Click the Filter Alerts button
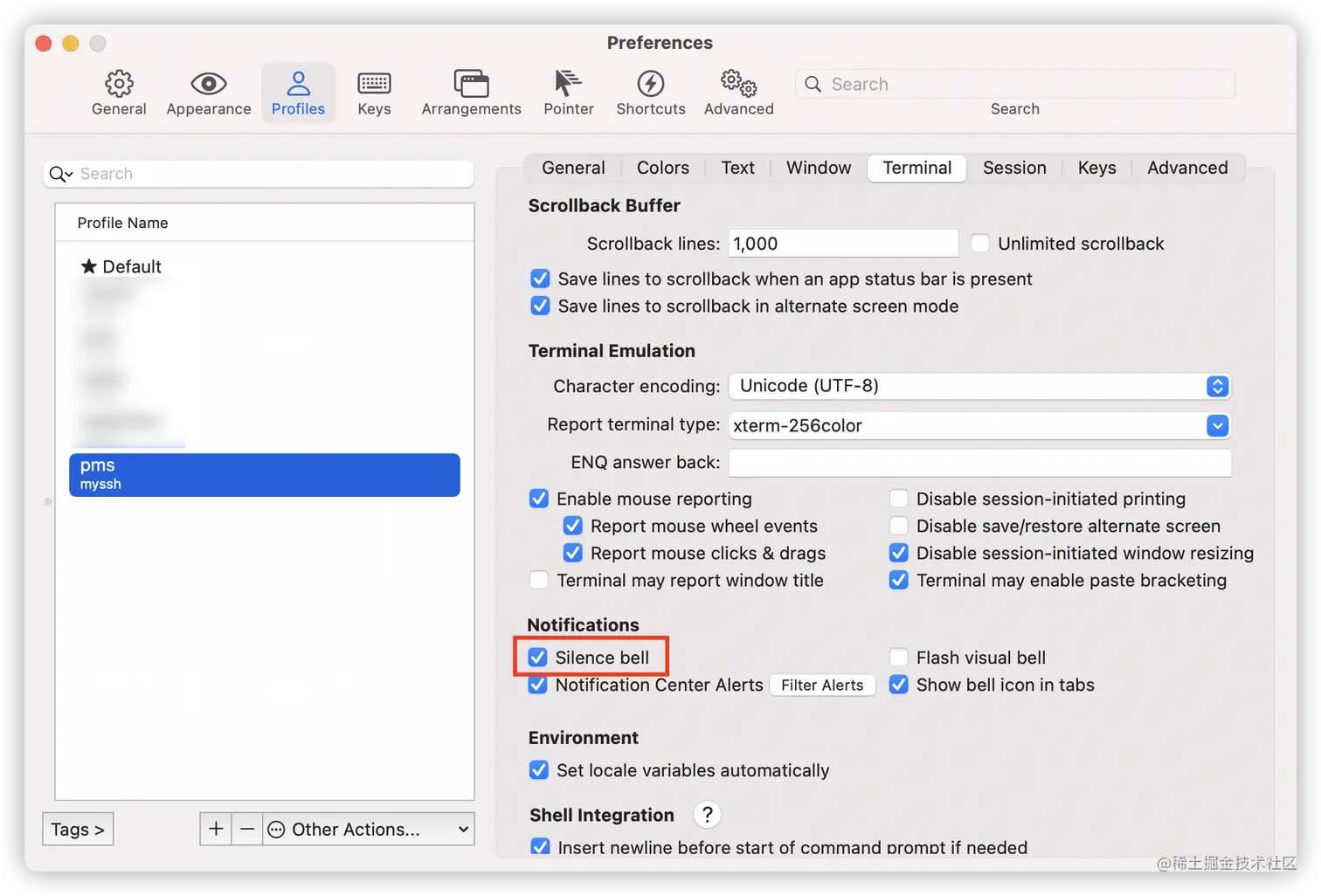The height and width of the screenshot is (896, 1321). click(x=822, y=686)
